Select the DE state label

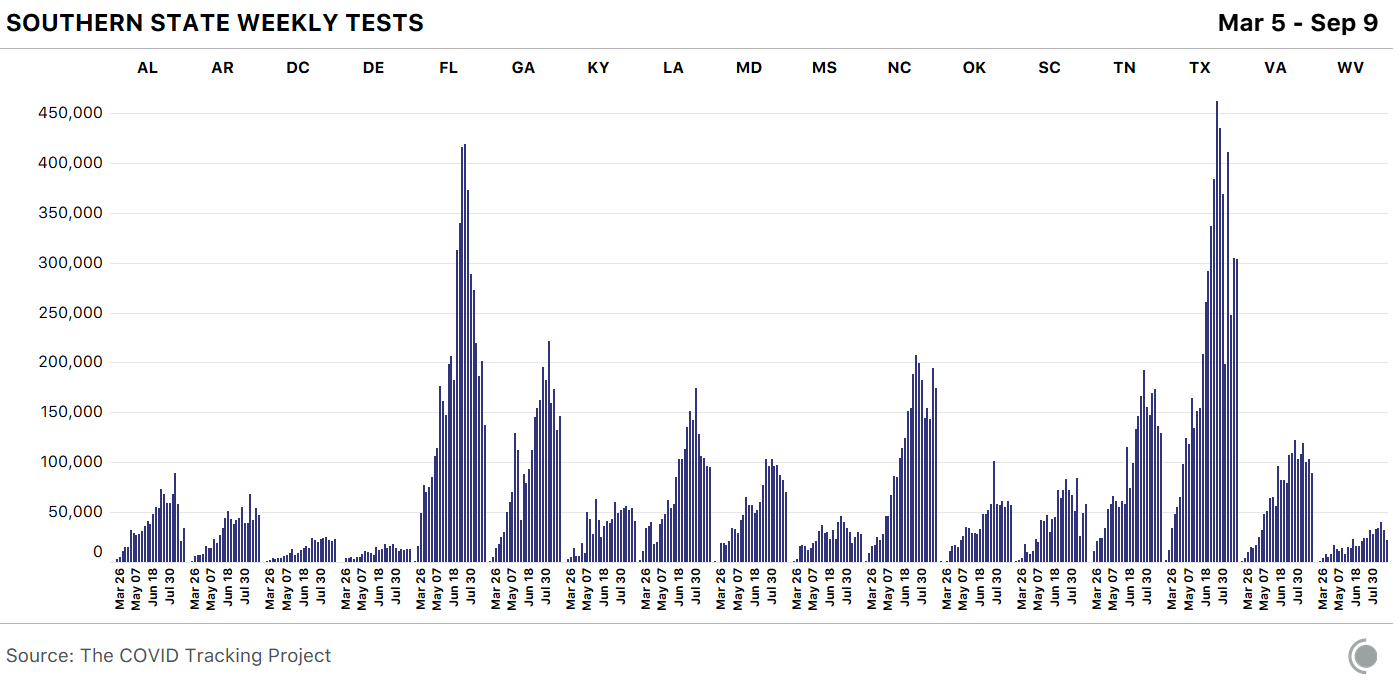coord(373,68)
